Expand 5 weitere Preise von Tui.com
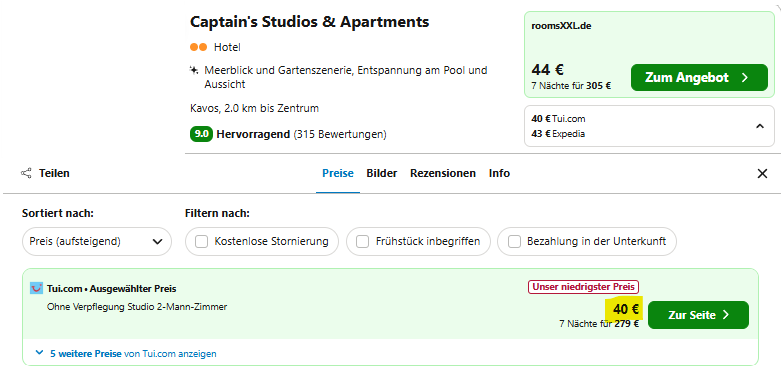This screenshot has width=781, height=366. pos(133,354)
